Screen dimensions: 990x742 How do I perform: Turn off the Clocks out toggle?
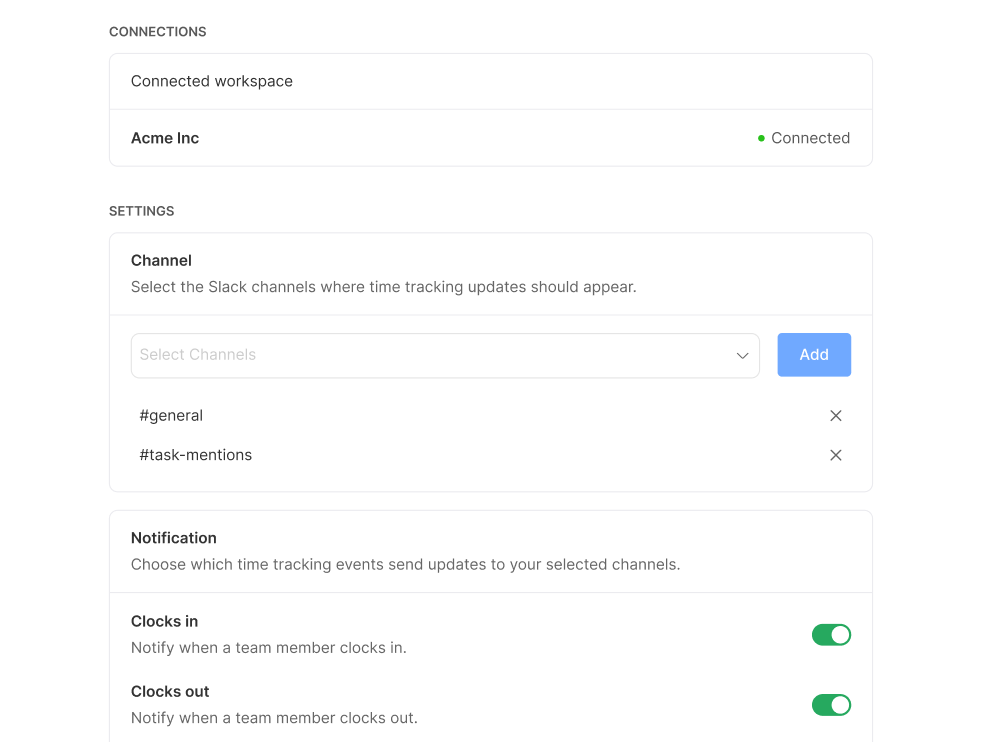coord(831,705)
